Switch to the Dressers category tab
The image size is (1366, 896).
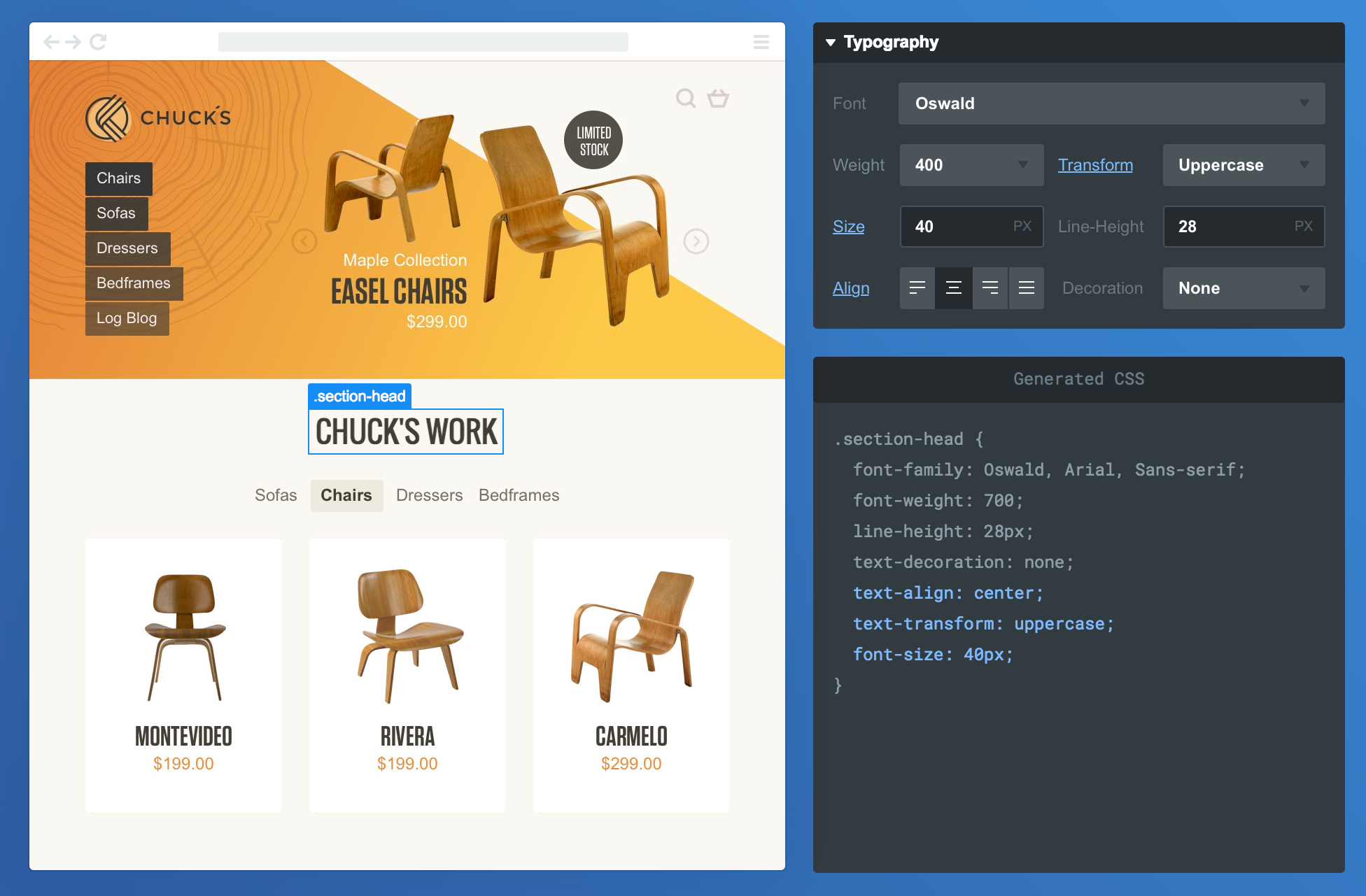pos(429,495)
